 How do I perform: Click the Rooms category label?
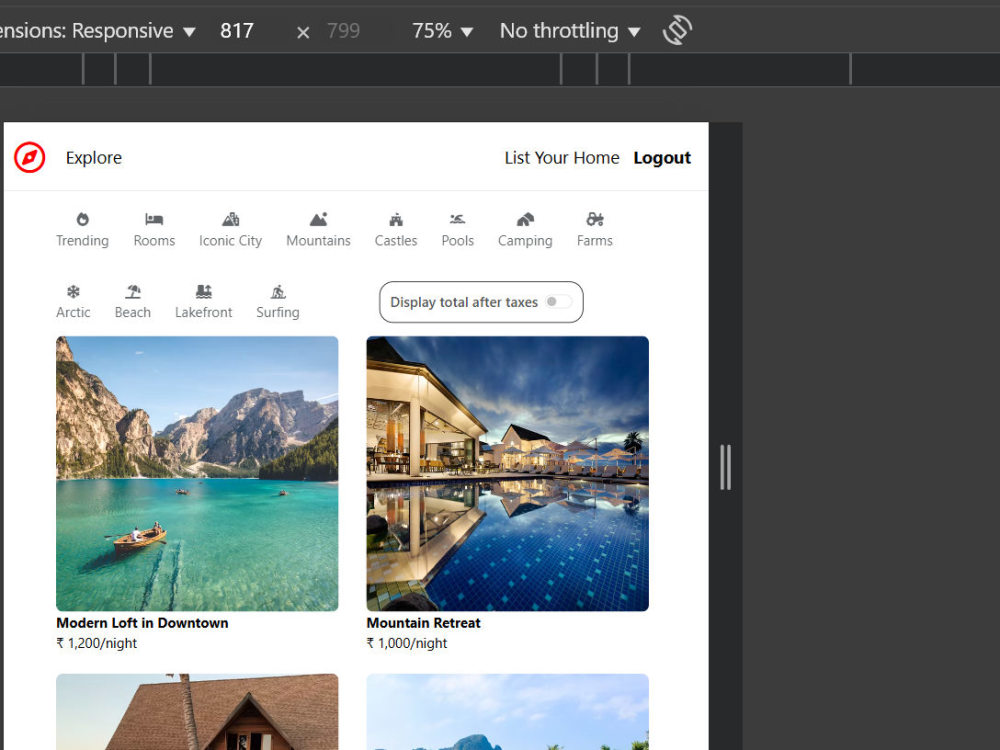coord(154,240)
